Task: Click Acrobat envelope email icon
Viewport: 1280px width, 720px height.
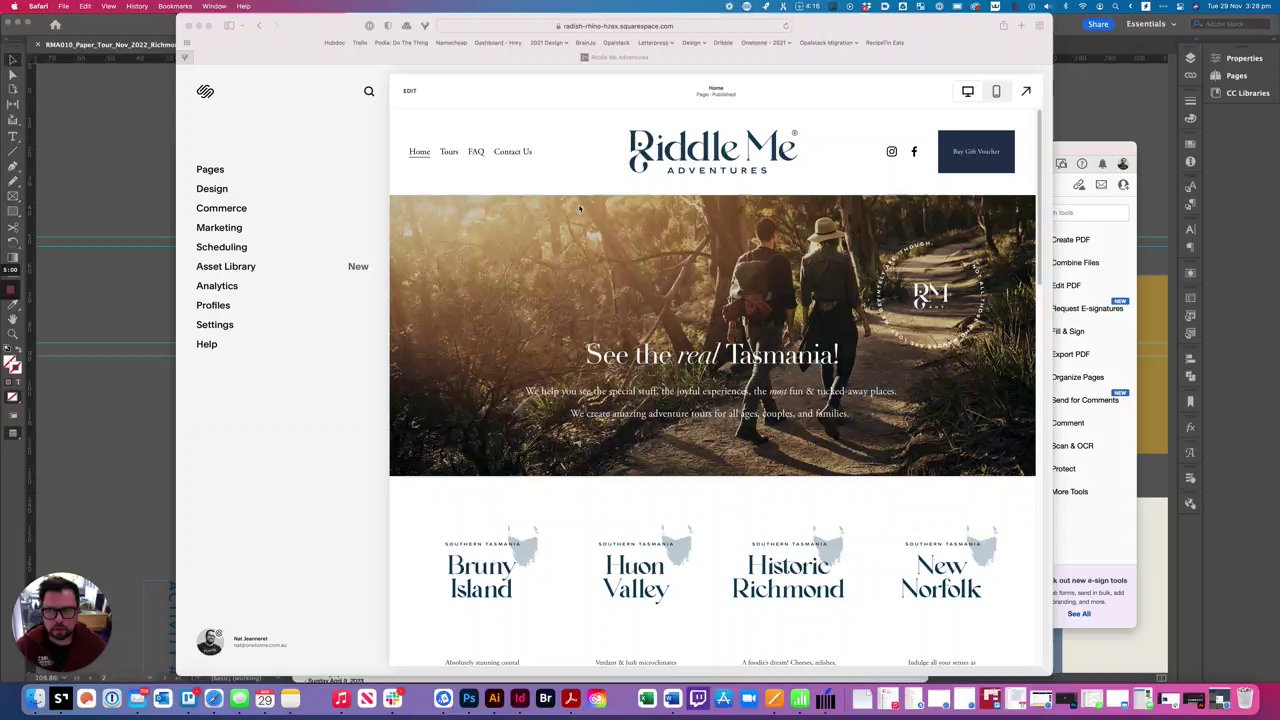Action: (1101, 185)
